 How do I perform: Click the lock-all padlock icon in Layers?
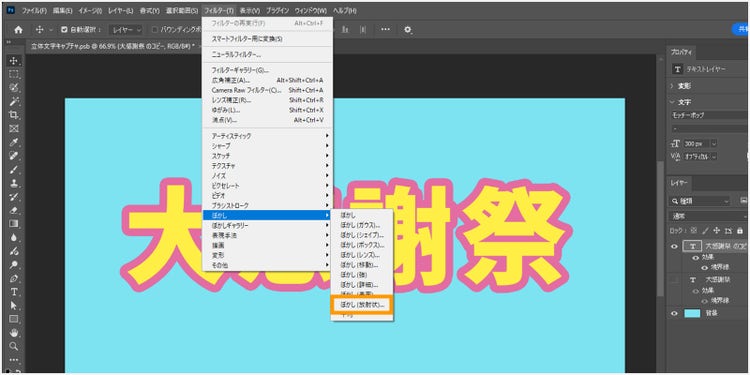tap(739, 231)
